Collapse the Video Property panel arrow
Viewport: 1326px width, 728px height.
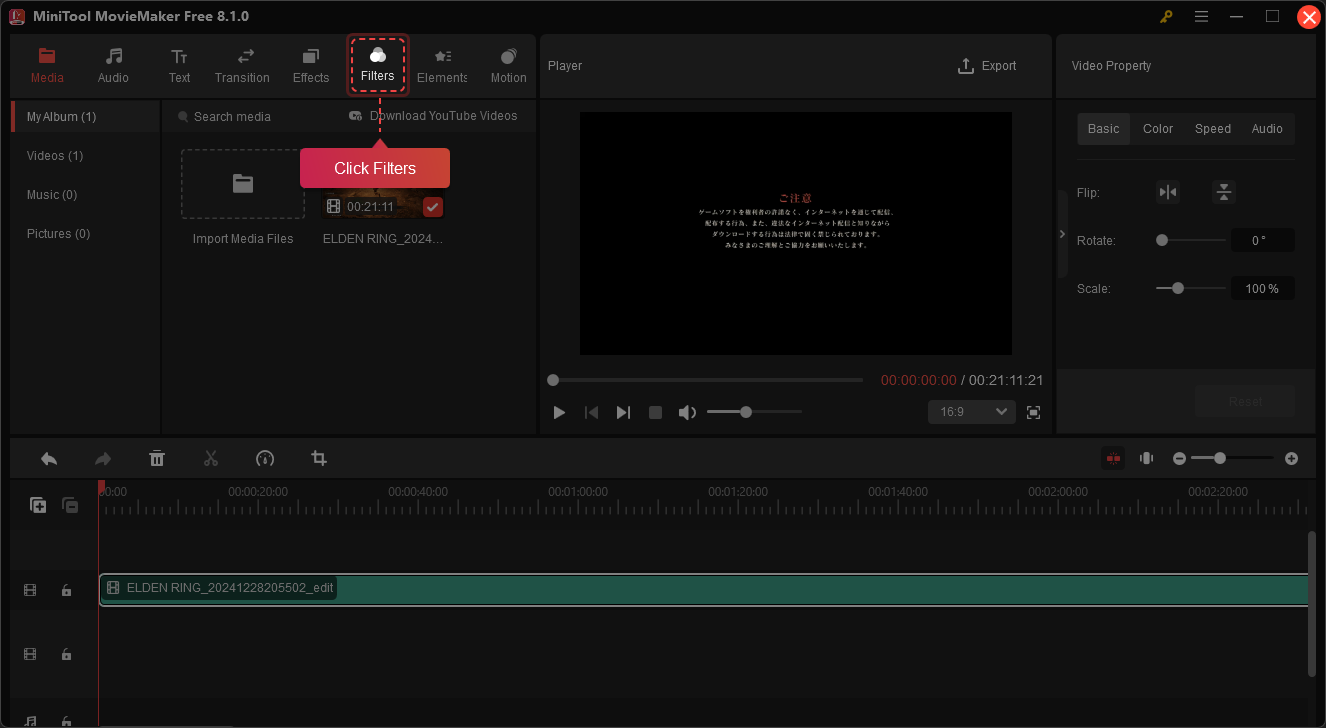point(1062,234)
